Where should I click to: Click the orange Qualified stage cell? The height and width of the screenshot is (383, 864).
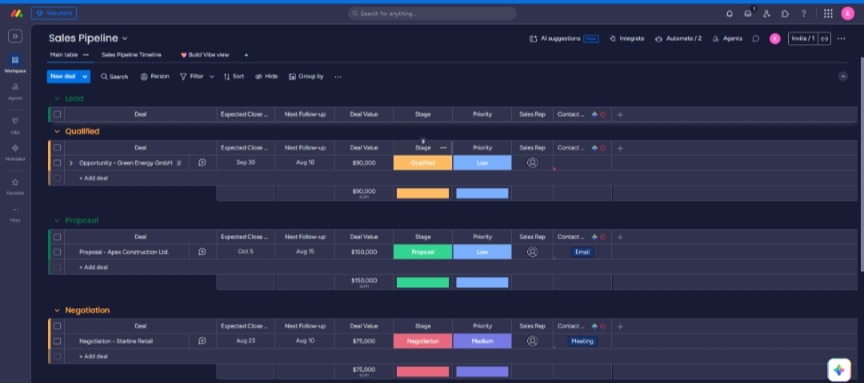point(423,163)
